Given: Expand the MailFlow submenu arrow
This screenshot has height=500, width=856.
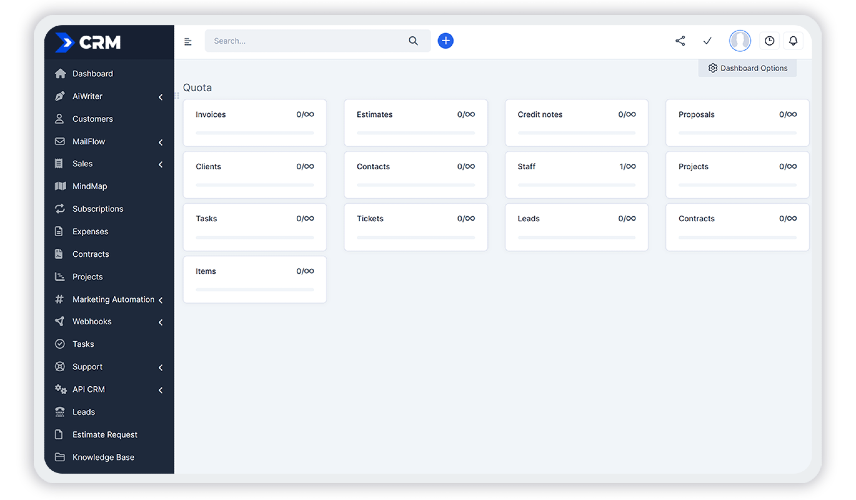Looking at the screenshot, I should 160,142.
